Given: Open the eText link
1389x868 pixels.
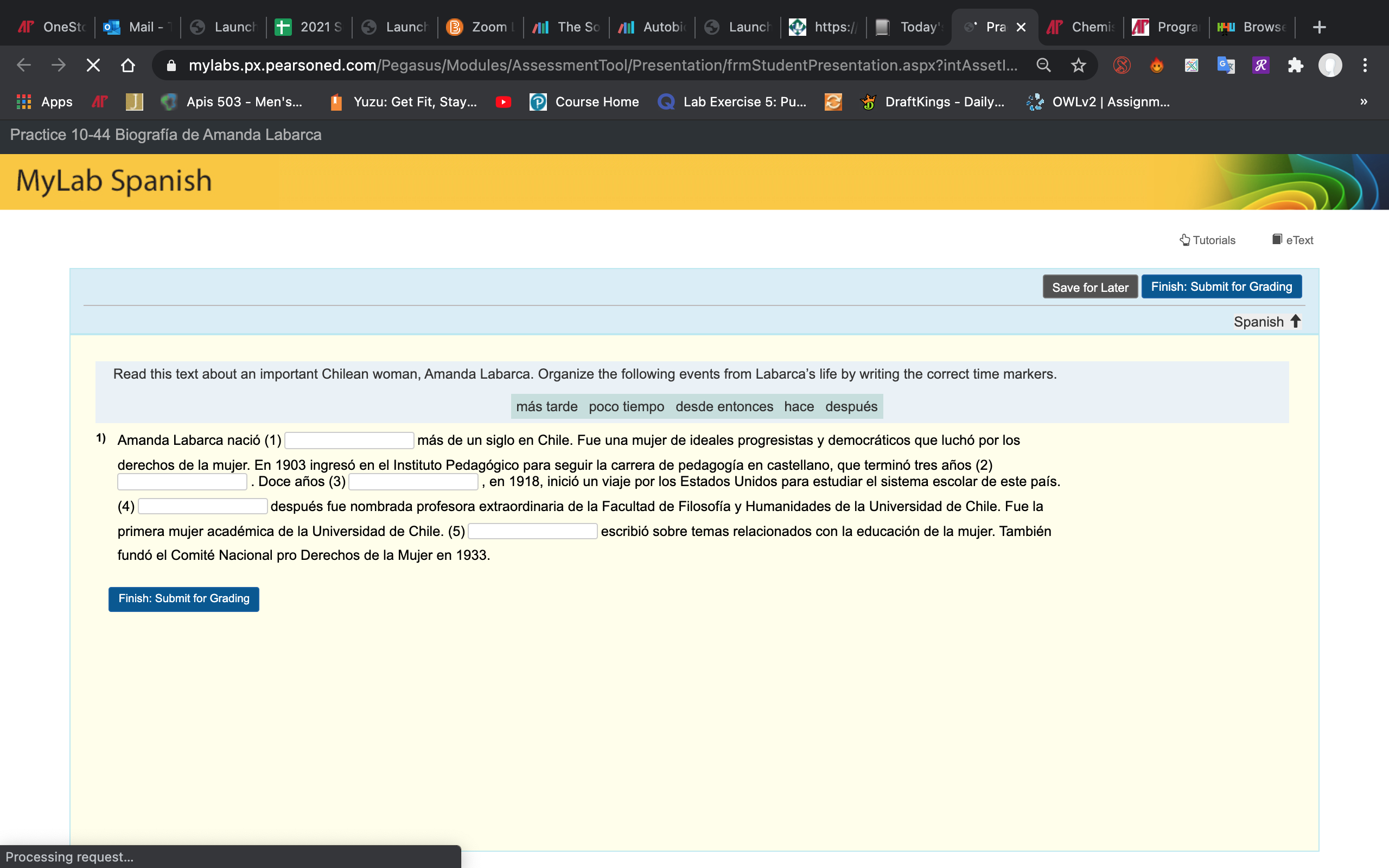Looking at the screenshot, I should 1292,240.
